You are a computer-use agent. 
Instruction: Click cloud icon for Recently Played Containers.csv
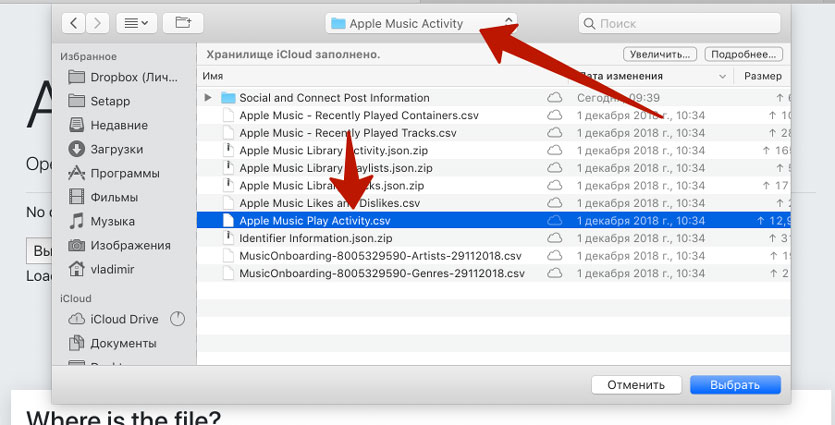pos(554,115)
